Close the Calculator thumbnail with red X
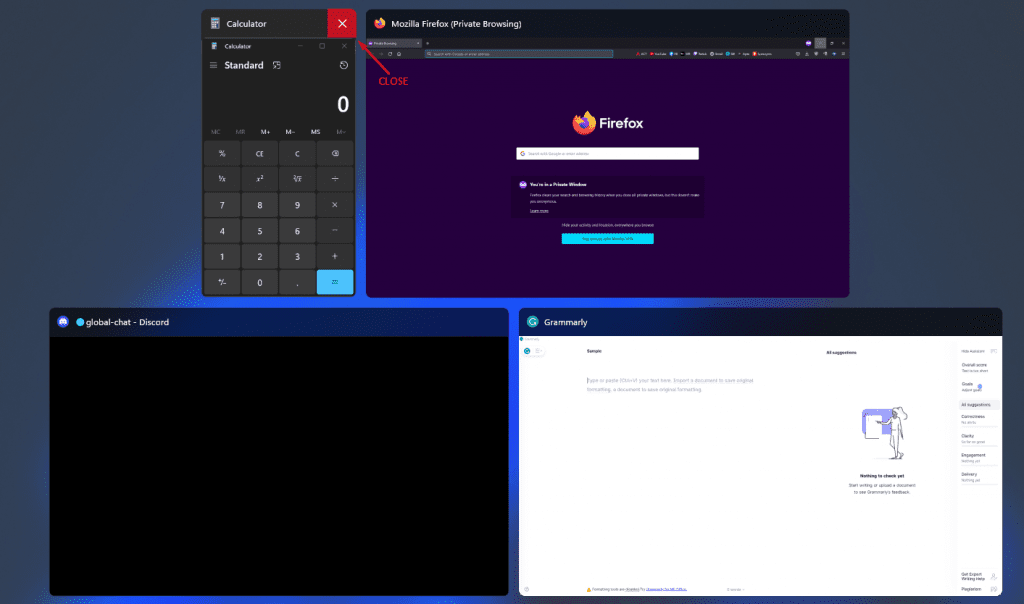Screen dimensions: 1024x604 (x=342, y=23)
